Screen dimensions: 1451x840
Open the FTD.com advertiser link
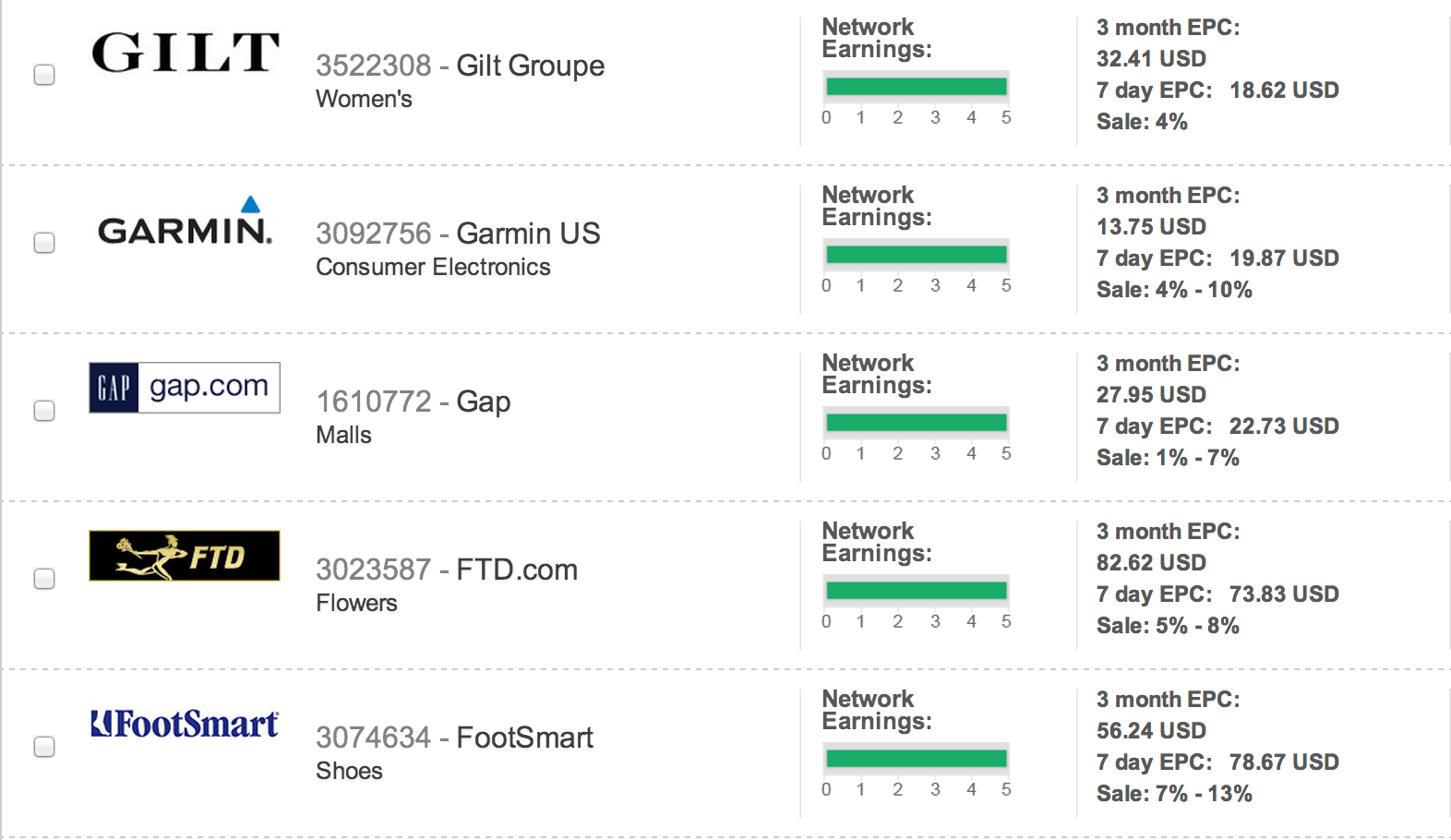pyautogui.click(x=517, y=570)
